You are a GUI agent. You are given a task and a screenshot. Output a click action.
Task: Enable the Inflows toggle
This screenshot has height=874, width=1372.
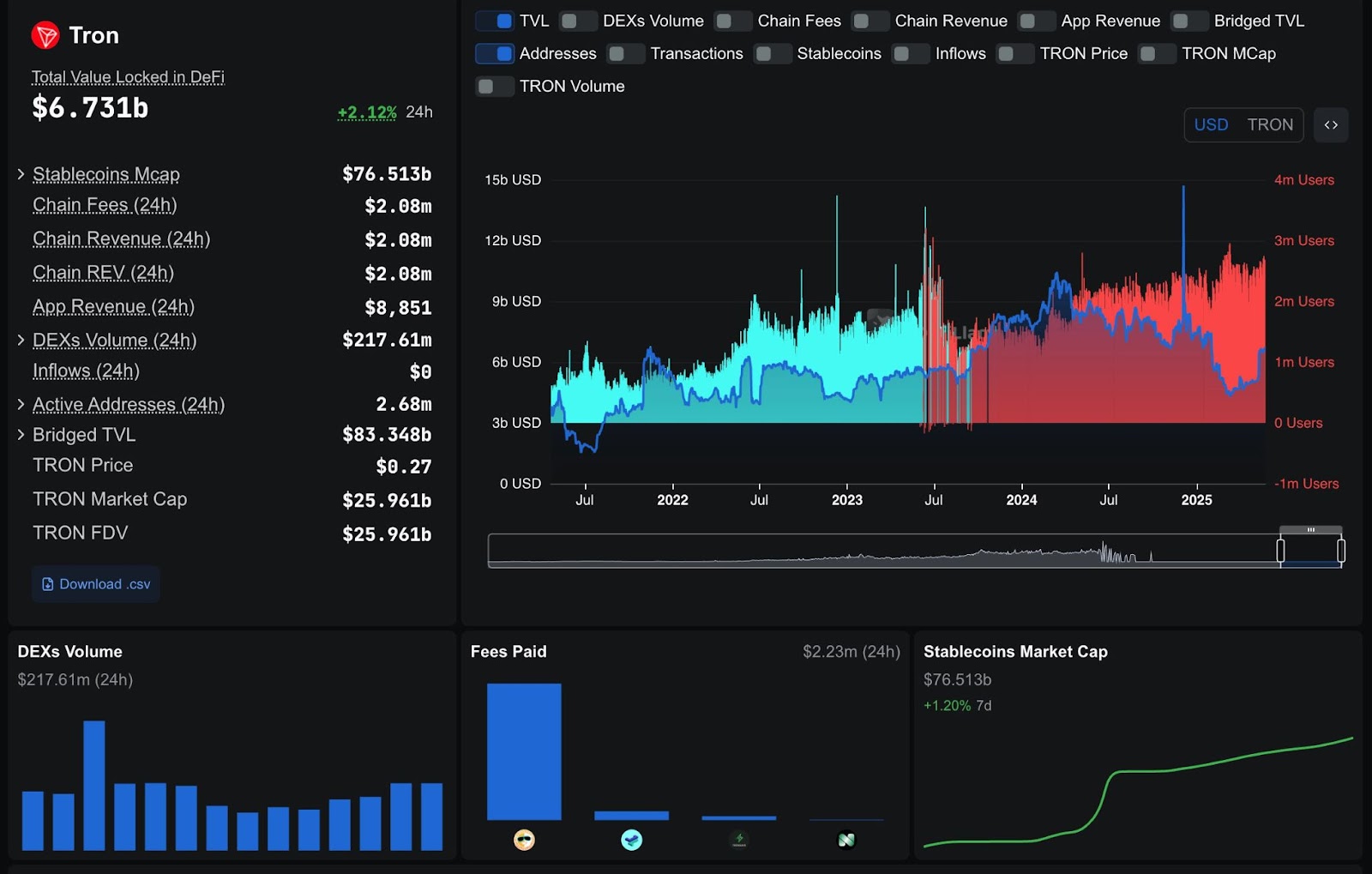tap(911, 53)
